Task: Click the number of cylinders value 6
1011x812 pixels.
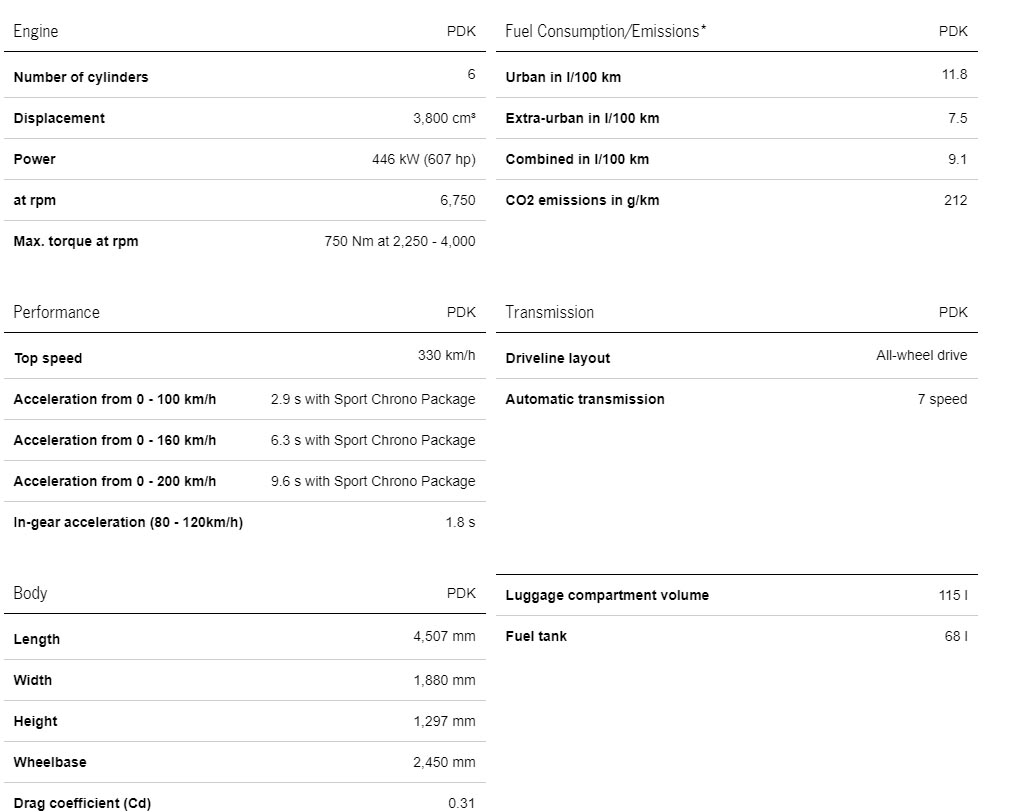Action: pos(471,74)
